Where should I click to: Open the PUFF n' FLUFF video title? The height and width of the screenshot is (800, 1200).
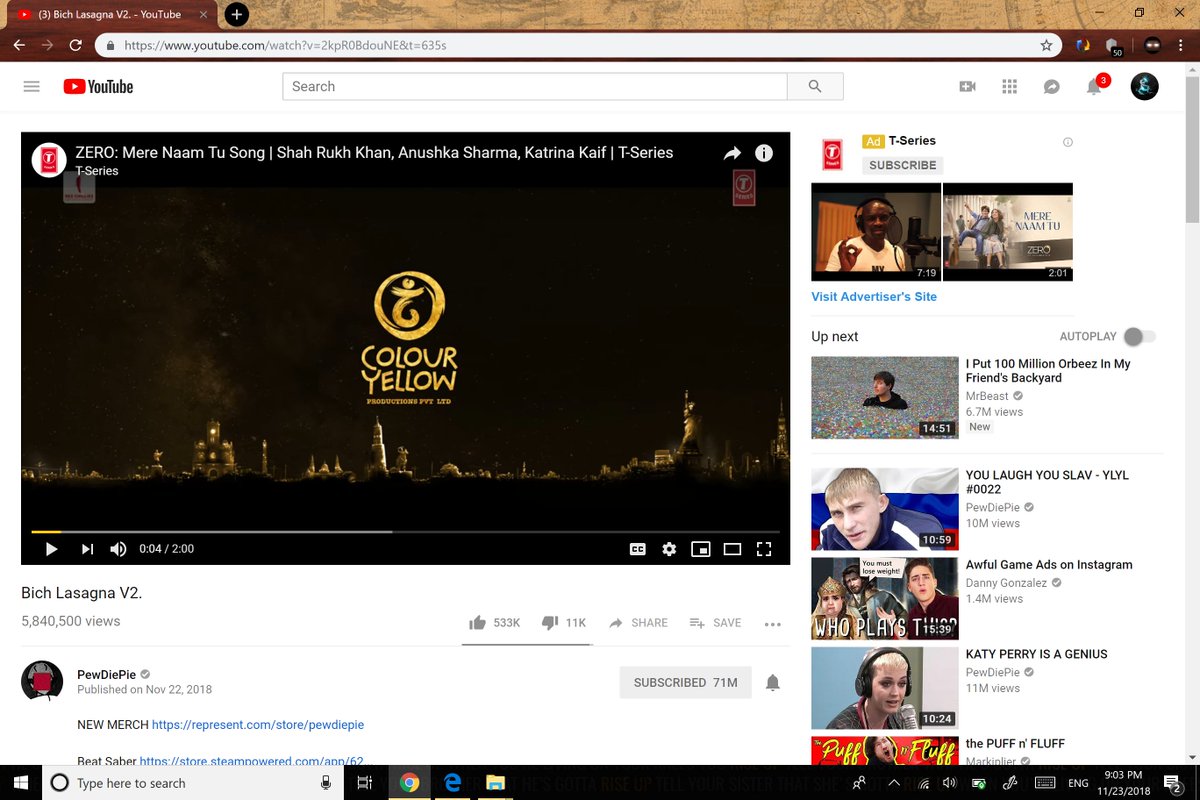tap(1015, 744)
